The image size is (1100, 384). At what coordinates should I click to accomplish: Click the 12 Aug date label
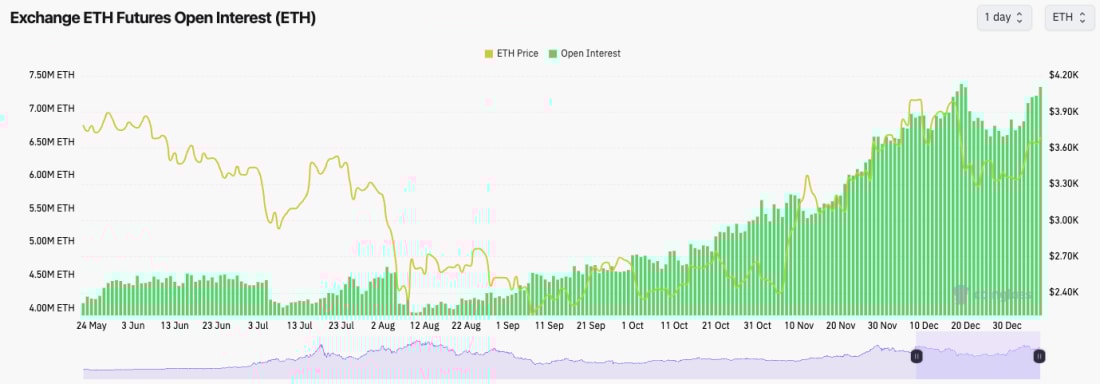(x=424, y=326)
